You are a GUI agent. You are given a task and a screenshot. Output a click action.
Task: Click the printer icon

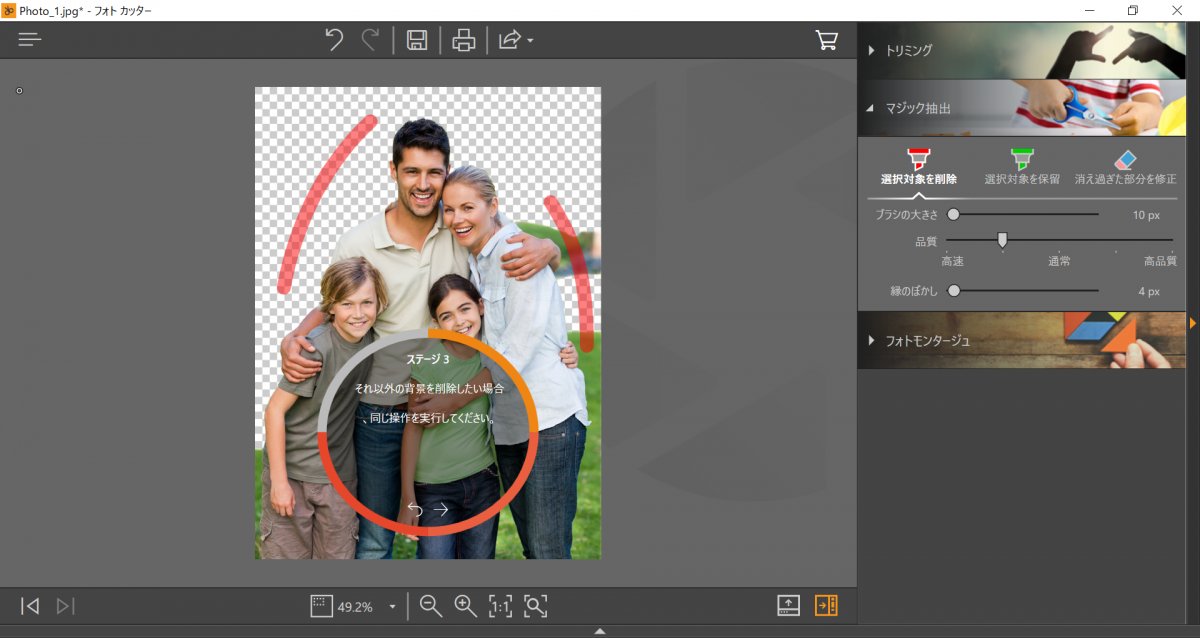[x=463, y=40]
